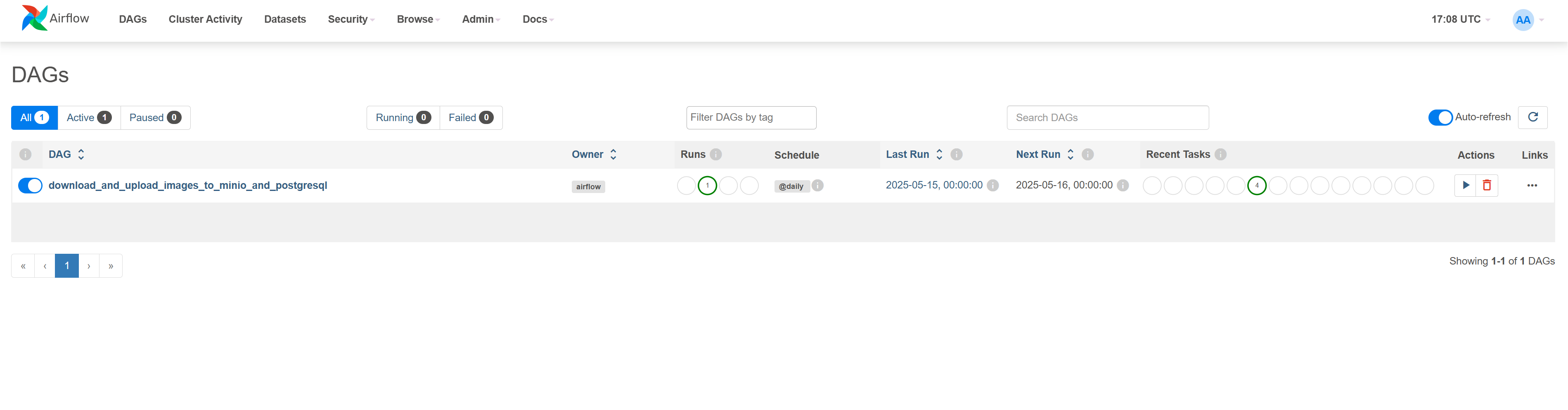Click the info icon next to Recent Tasks
Viewport: 1568px width, 410px height.
pyautogui.click(x=1220, y=154)
